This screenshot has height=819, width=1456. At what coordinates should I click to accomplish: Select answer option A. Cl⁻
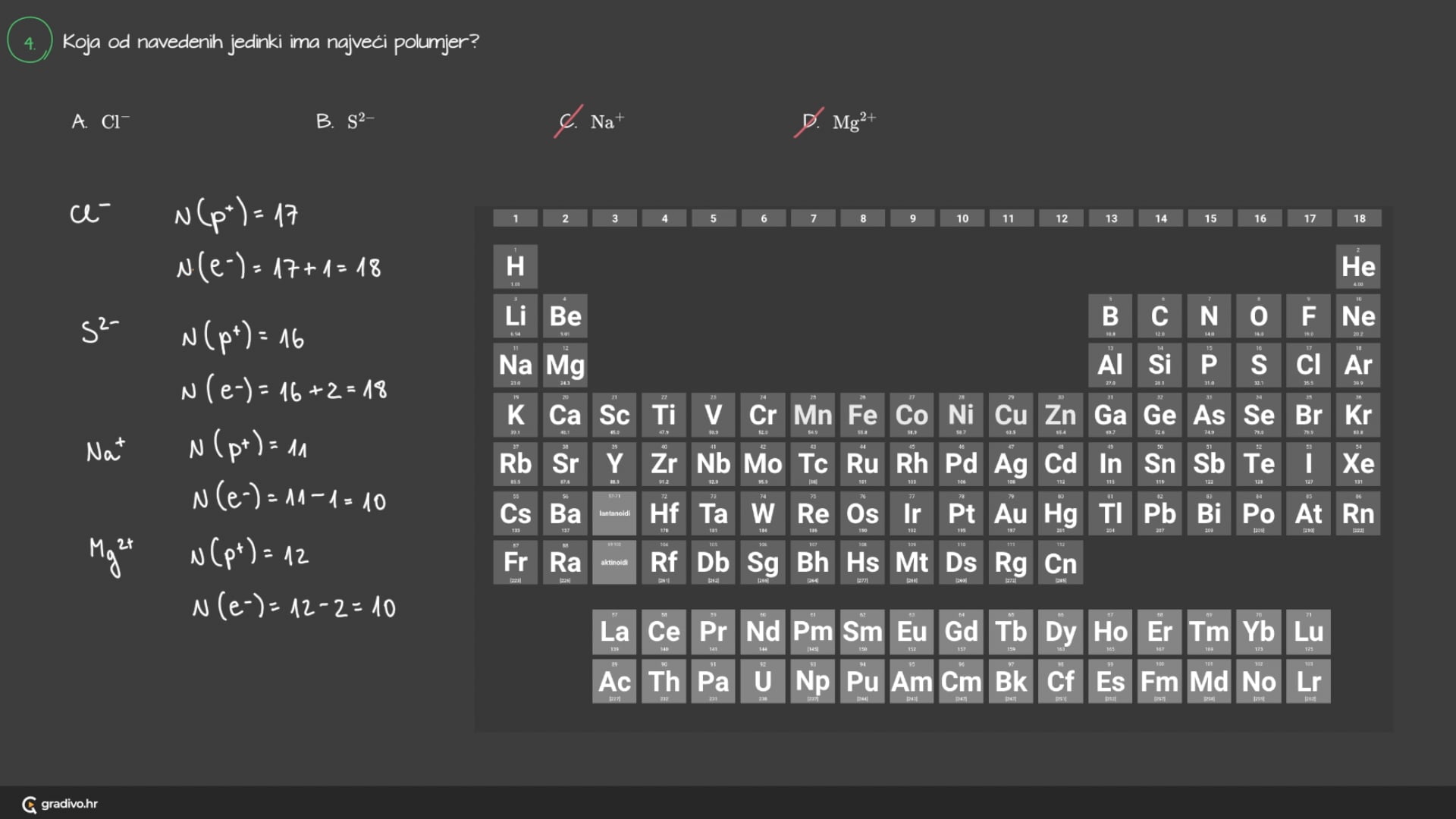point(101,121)
